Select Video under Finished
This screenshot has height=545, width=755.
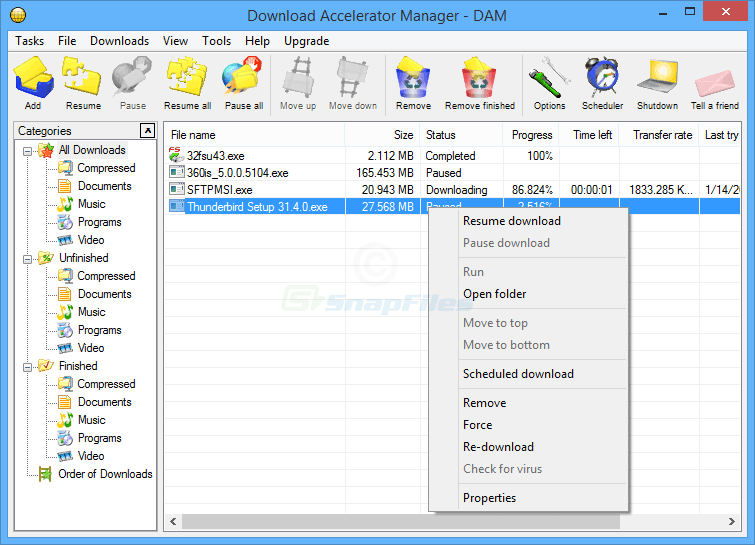91,456
